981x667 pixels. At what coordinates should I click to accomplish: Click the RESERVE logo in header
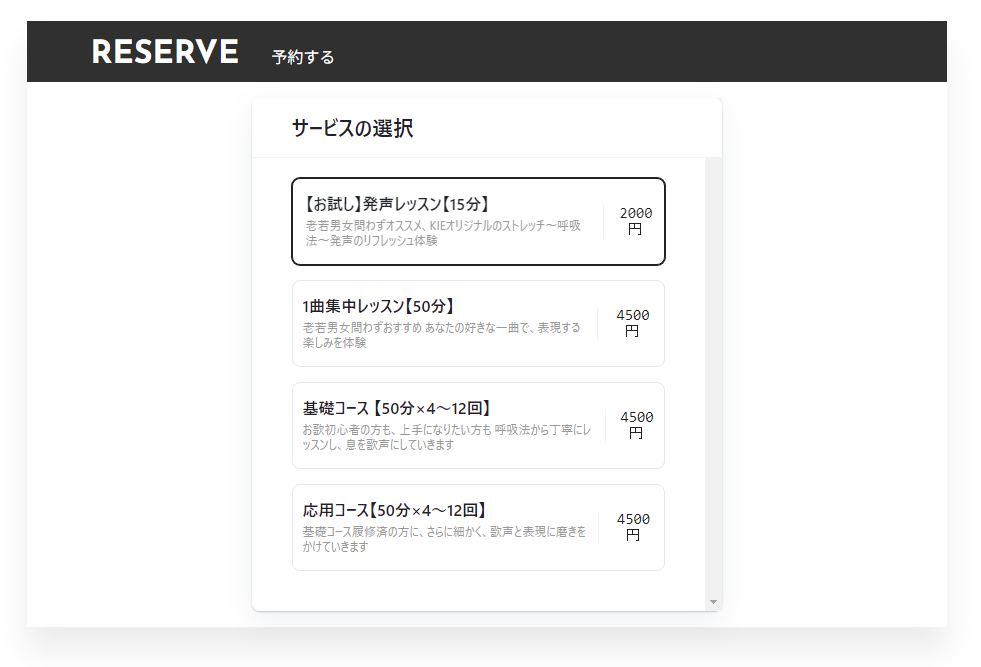click(165, 52)
